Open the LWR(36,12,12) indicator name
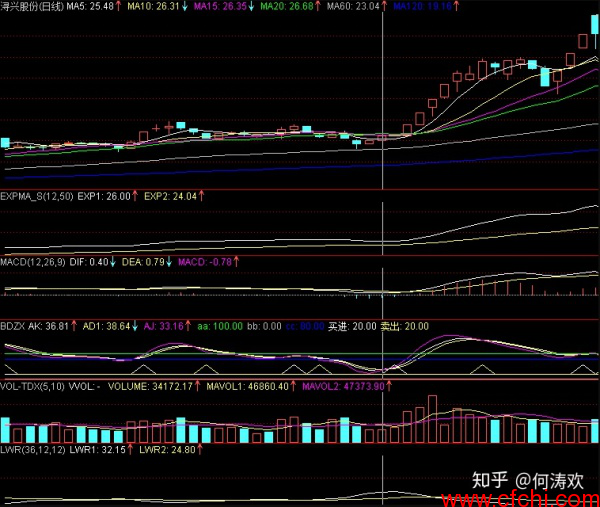 (x=33, y=450)
